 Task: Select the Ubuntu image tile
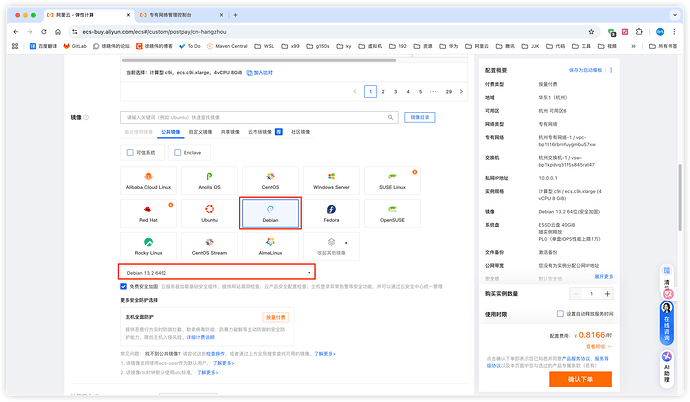[x=209, y=212]
